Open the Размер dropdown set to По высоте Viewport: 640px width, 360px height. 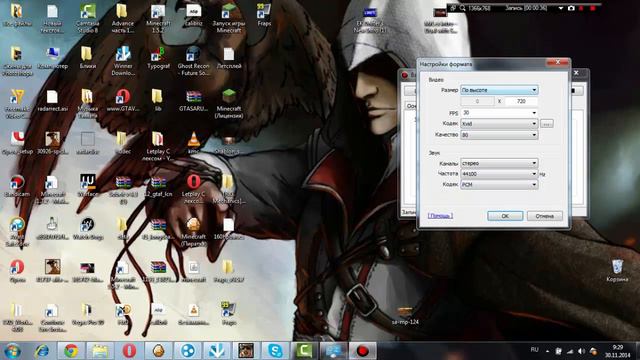pos(499,90)
